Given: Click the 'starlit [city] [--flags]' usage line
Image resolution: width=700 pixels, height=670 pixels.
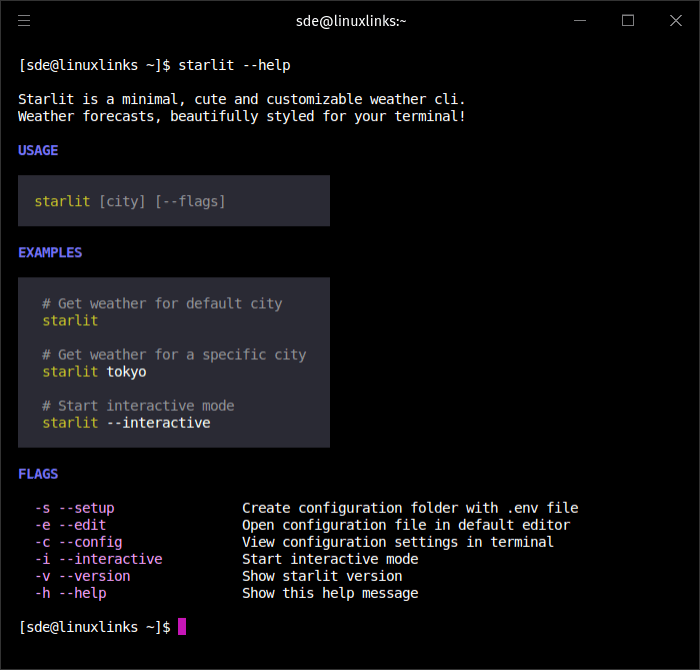Looking at the screenshot, I should coord(130,201).
